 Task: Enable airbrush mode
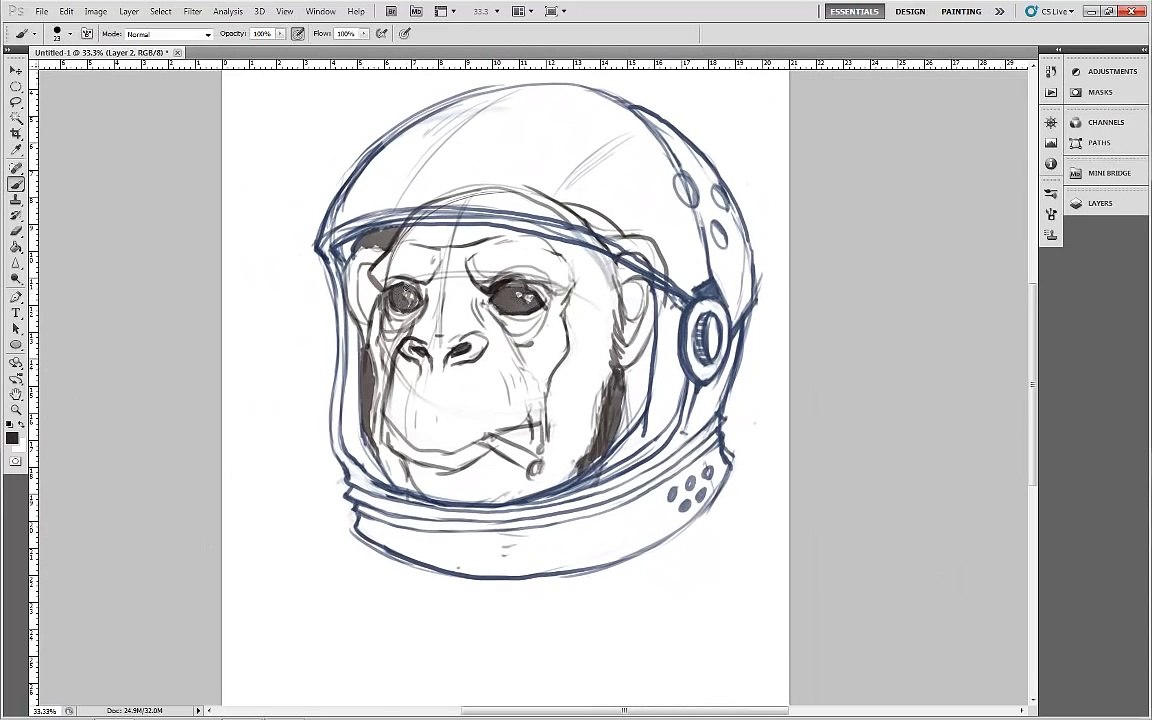[381, 34]
